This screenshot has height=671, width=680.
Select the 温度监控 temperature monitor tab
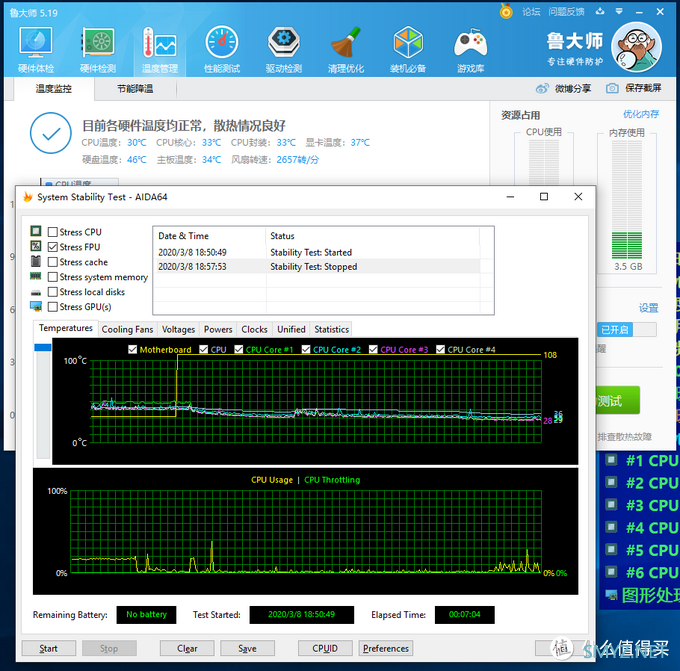point(54,89)
